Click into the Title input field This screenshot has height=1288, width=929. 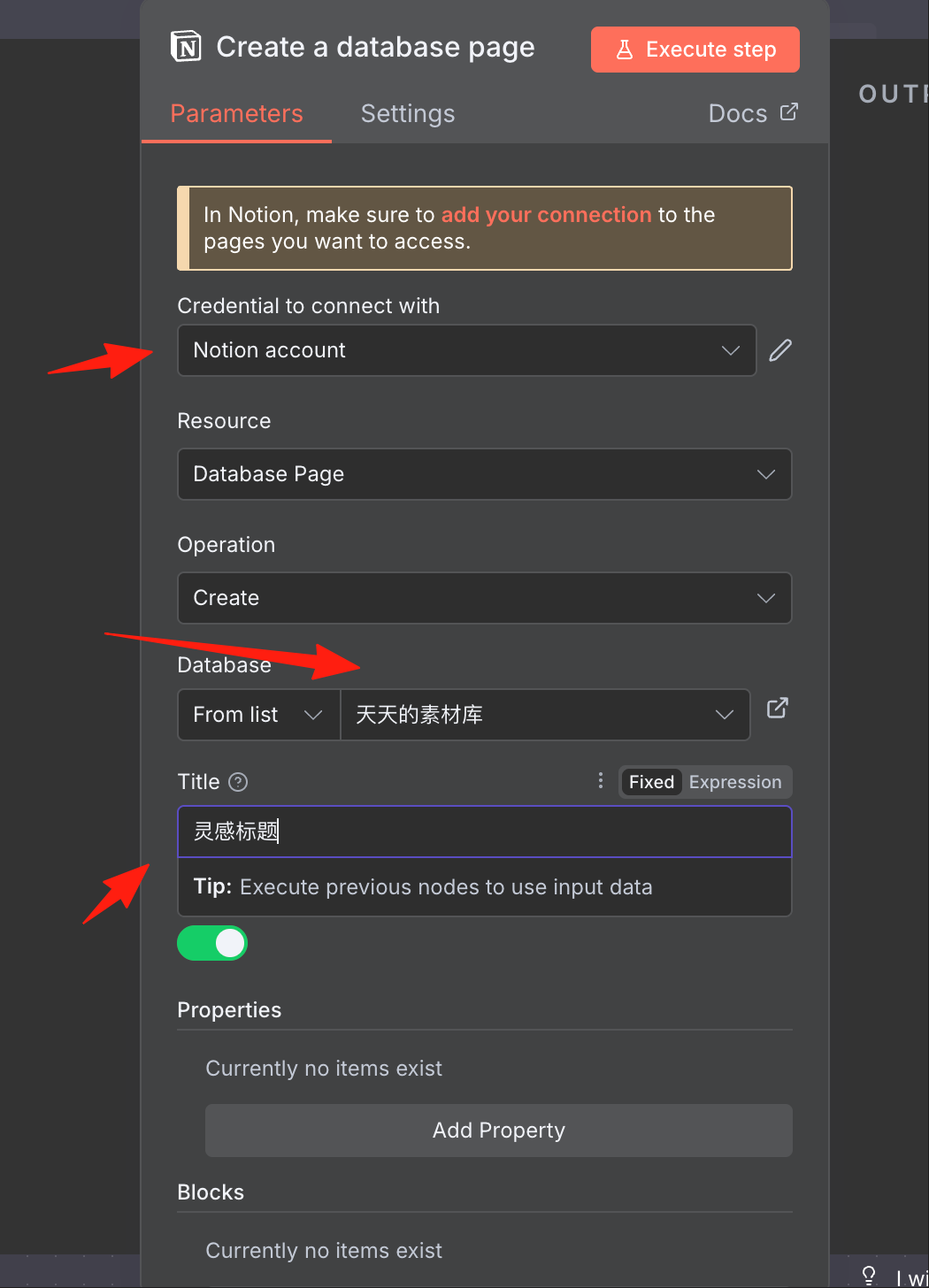485,832
